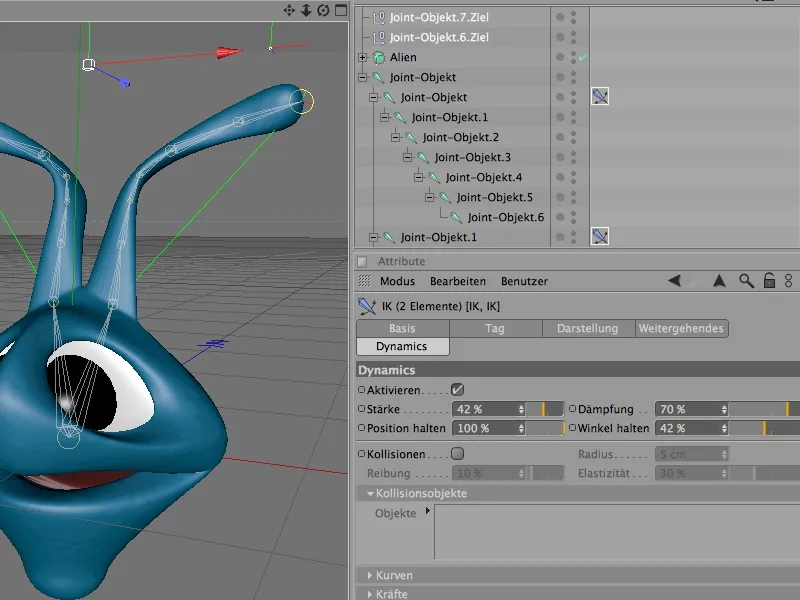The height and width of the screenshot is (600, 800).
Task: Select the Dynamics tab
Action: [x=403, y=346]
